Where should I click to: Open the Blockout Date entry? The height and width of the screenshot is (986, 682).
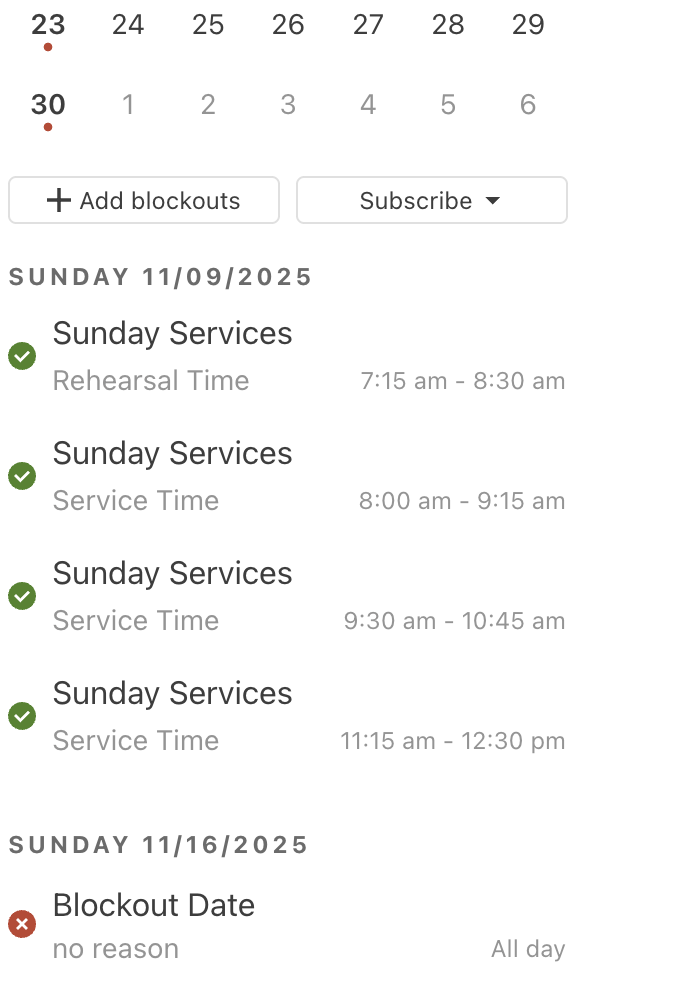pyautogui.click(x=154, y=924)
